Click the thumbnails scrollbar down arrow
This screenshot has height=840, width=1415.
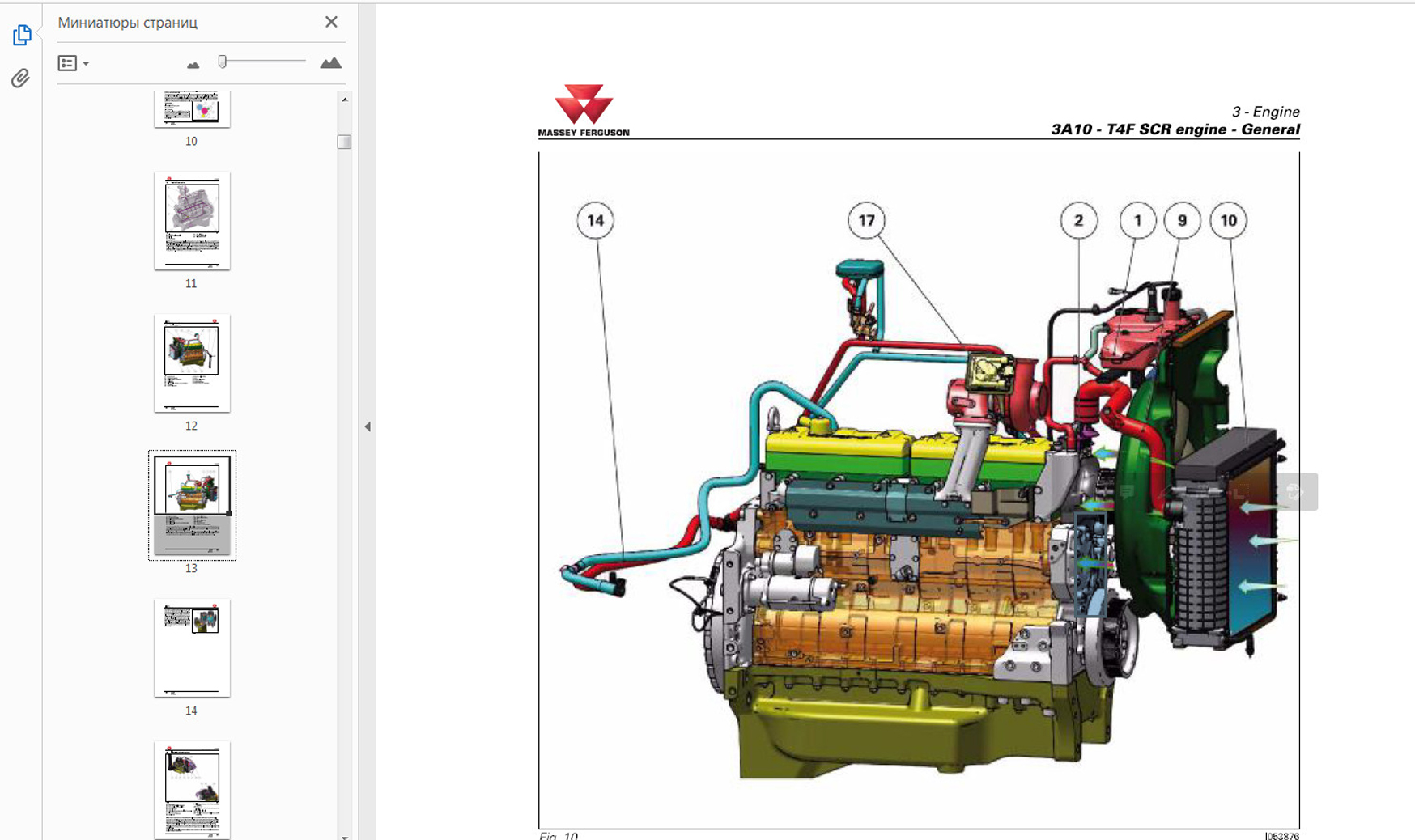coord(345,836)
